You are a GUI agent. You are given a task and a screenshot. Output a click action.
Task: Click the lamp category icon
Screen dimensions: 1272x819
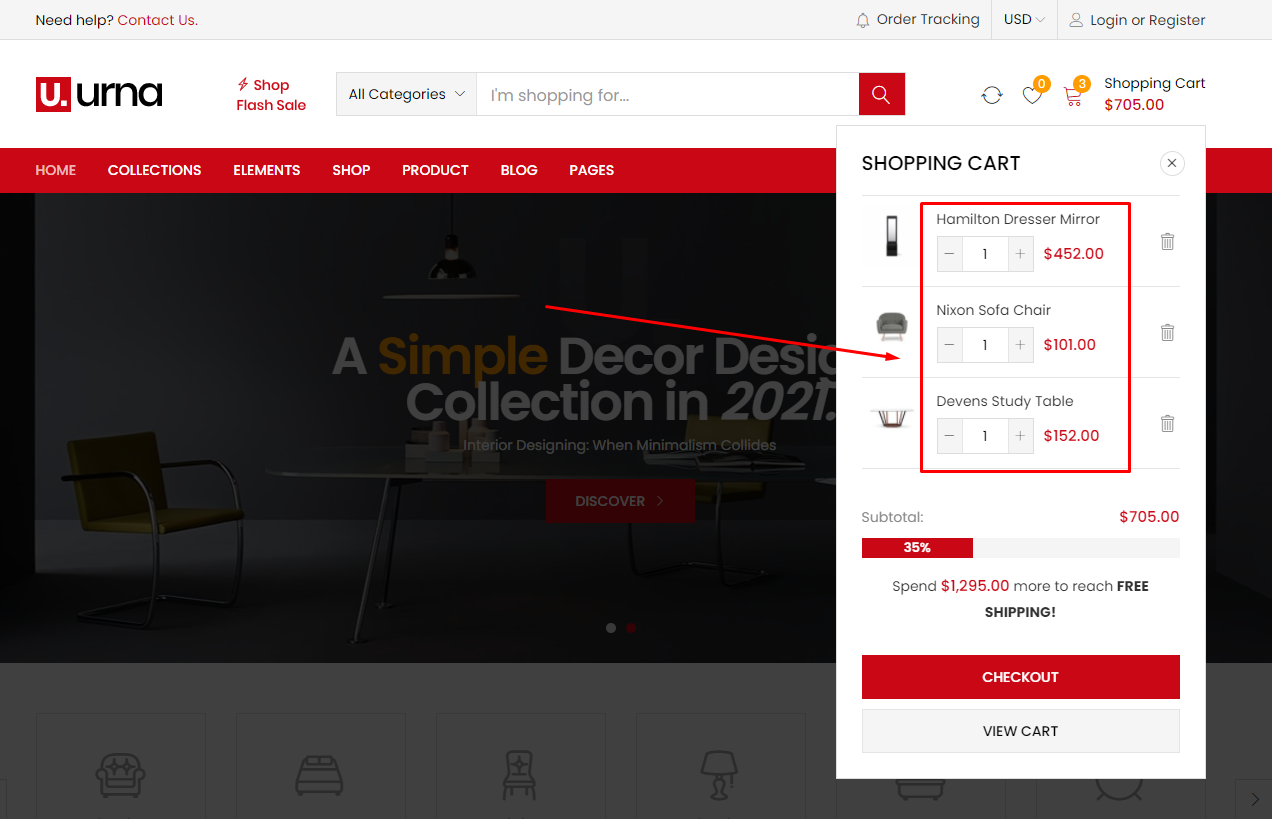[x=719, y=775]
